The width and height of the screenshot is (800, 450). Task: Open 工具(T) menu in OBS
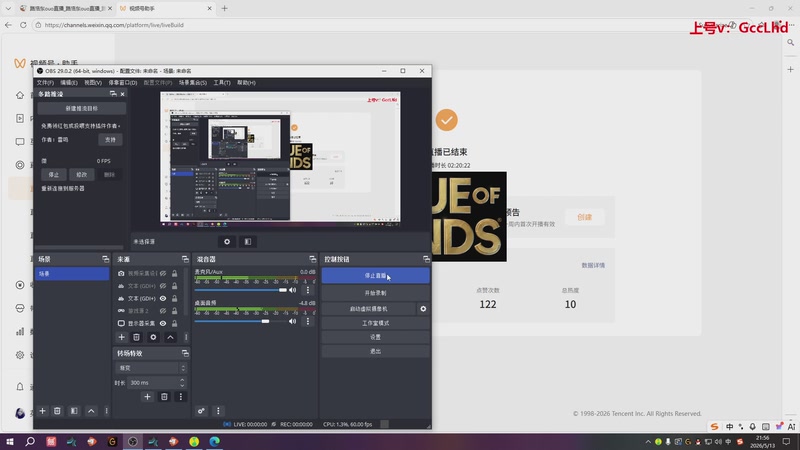(222, 83)
